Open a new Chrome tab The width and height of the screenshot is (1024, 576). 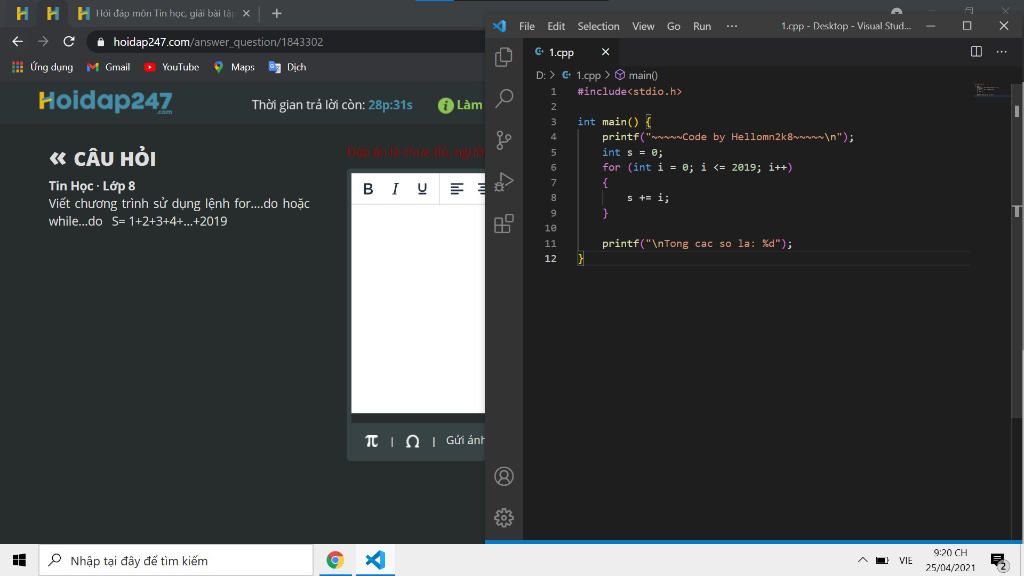(x=276, y=13)
